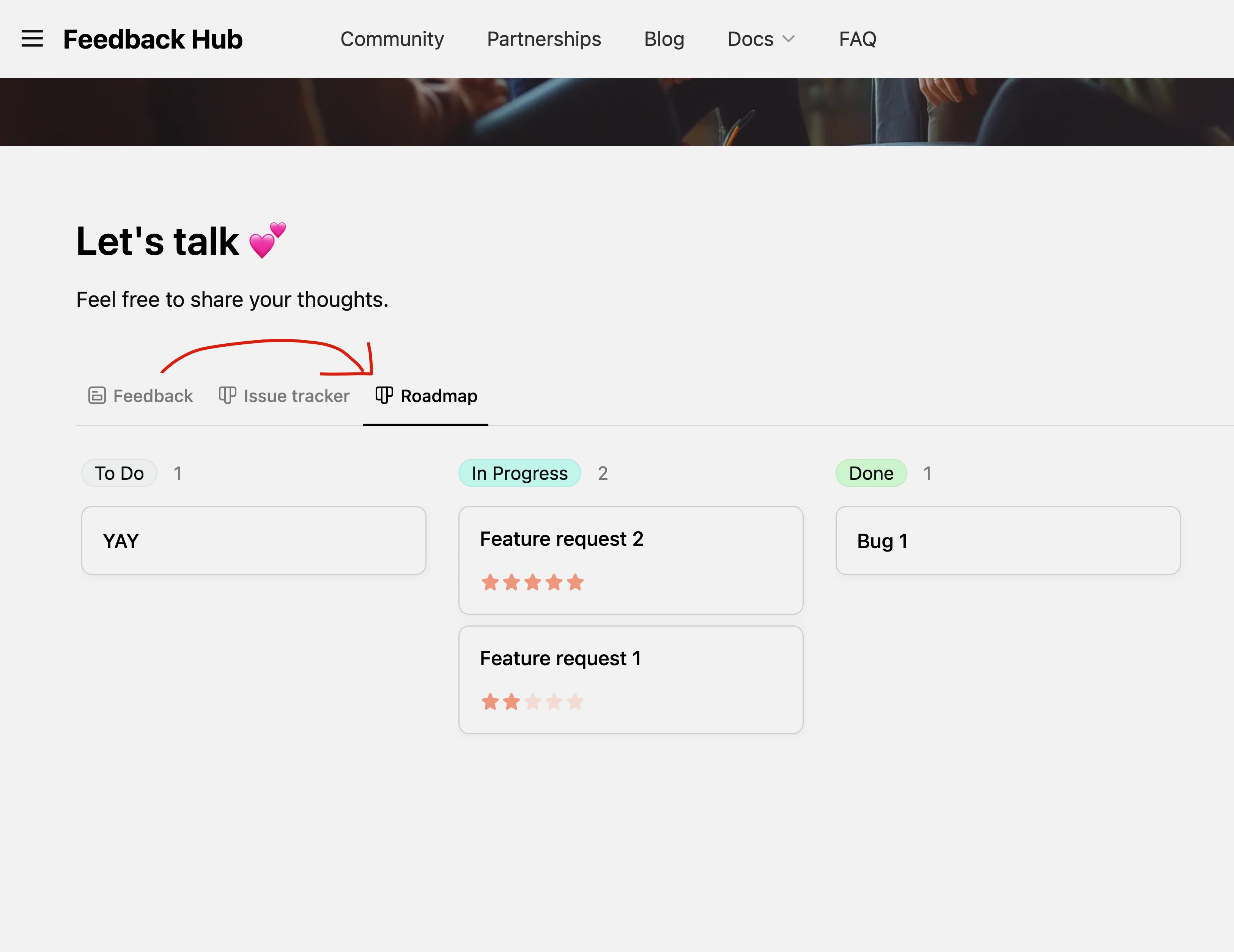Click the In Progress status label
1234x952 pixels.
tap(519, 473)
